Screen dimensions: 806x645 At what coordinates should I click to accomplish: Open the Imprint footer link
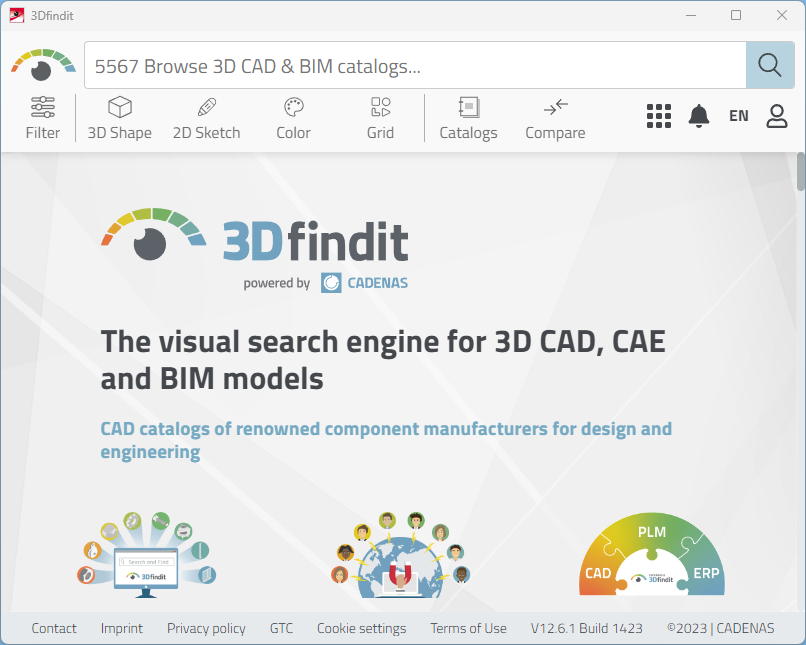(122, 628)
